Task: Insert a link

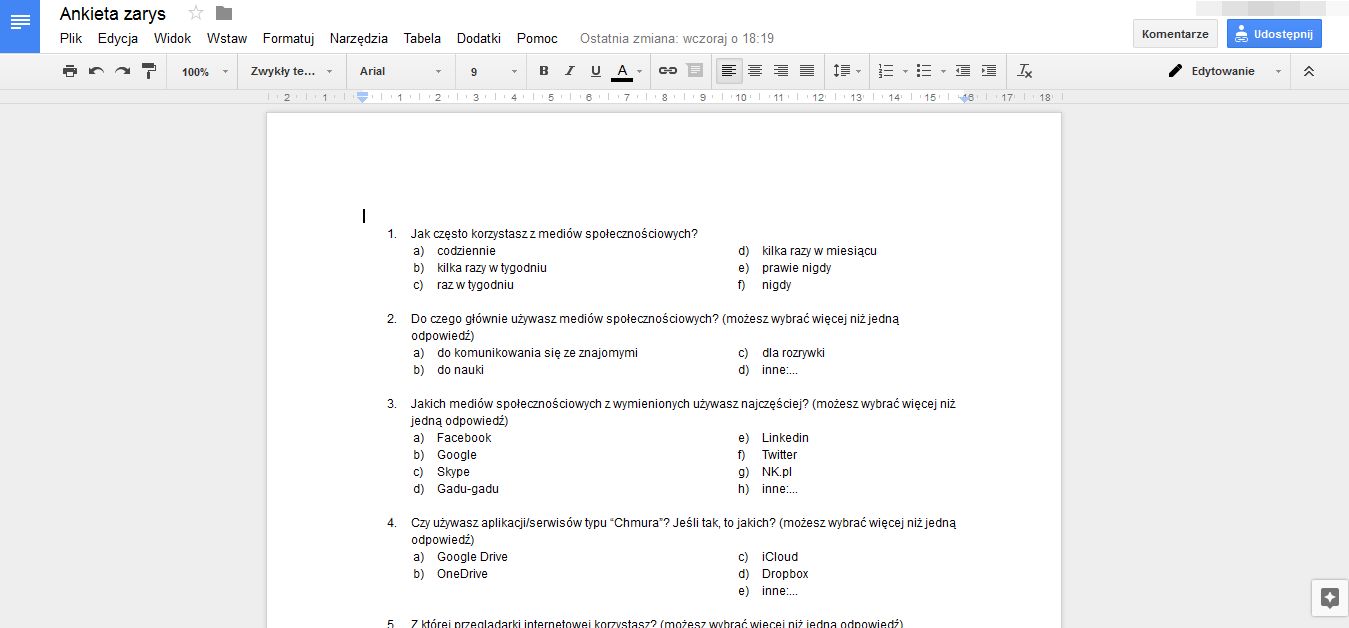Action: pyautogui.click(x=668, y=71)
